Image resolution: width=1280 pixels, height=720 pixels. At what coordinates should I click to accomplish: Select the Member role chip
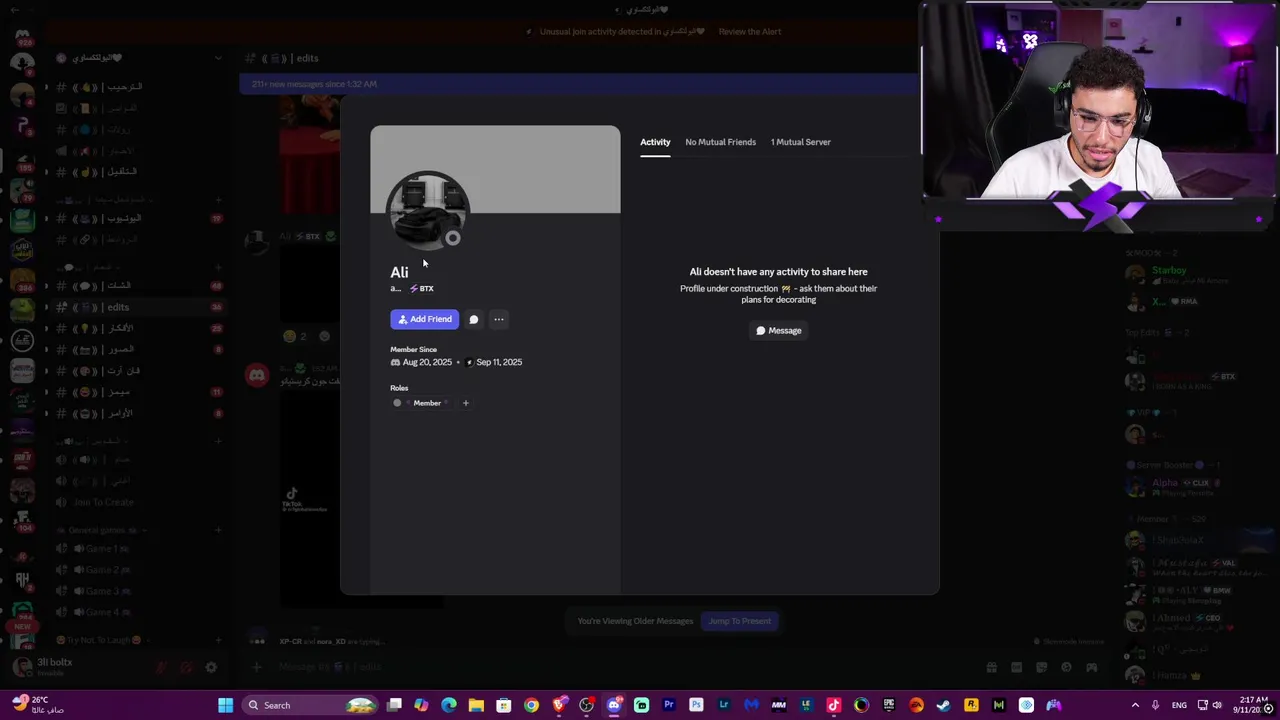(421, 403)
